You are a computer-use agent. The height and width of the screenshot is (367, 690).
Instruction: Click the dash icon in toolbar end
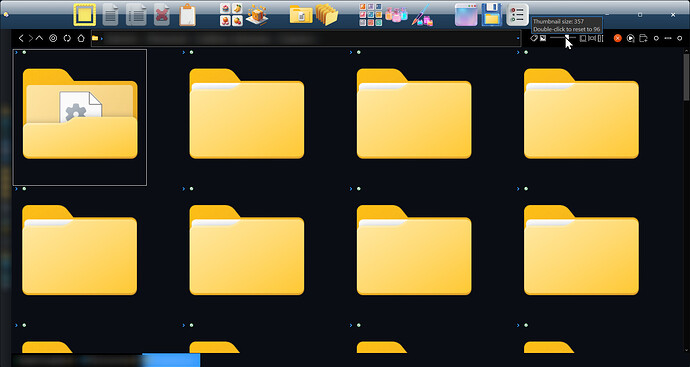(668, 38)
